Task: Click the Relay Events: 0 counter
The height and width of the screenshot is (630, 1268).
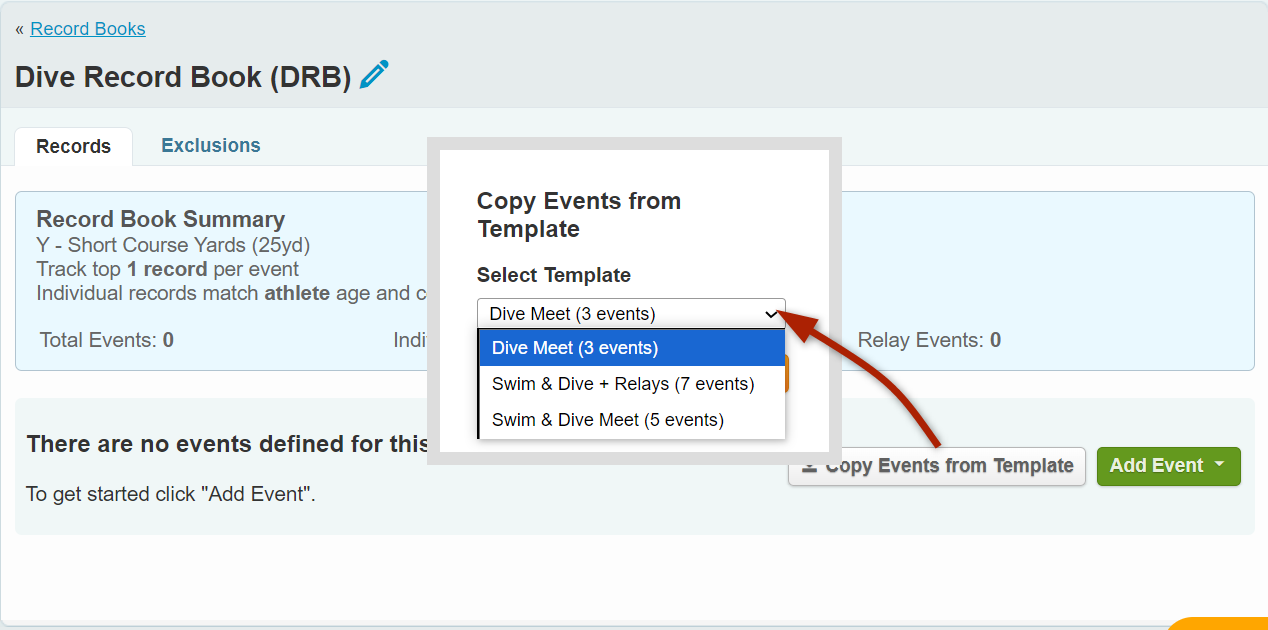Action: click(929, 340)
